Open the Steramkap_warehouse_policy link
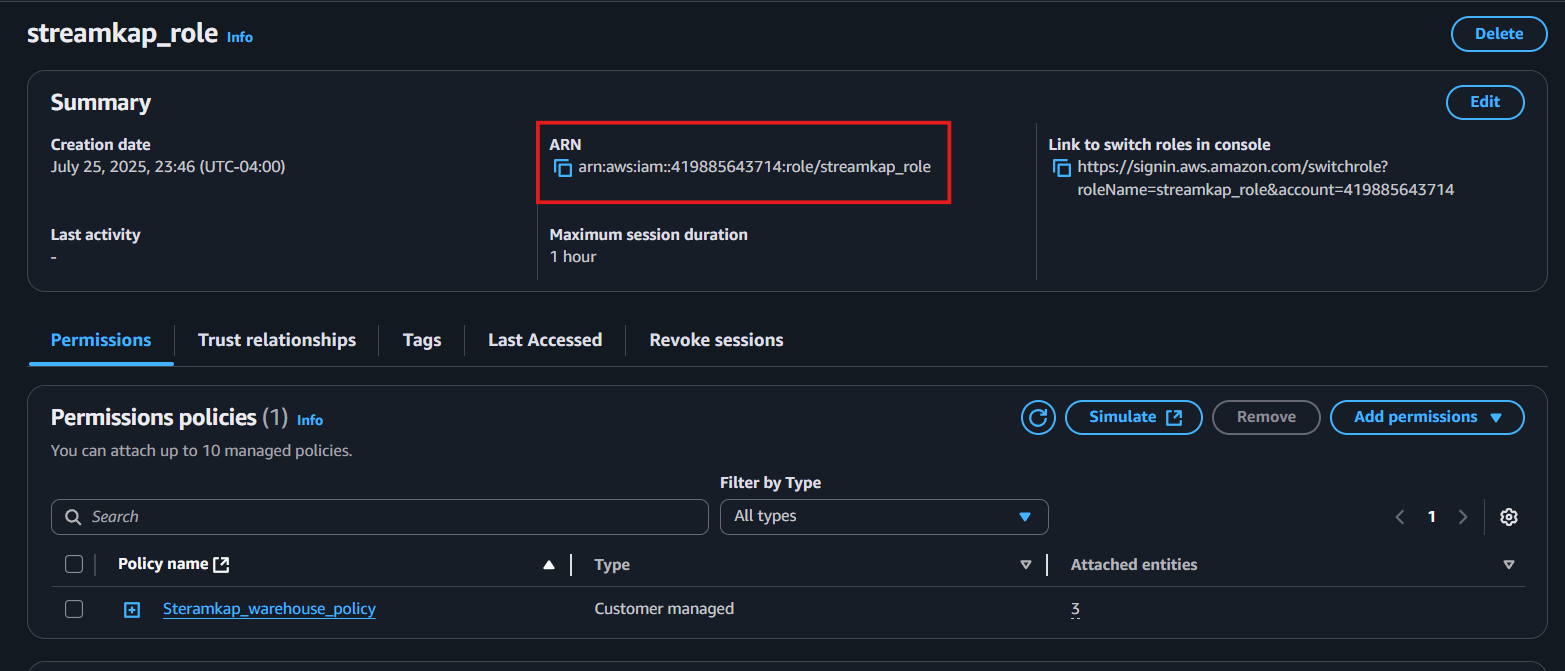This screenshot has width=1565, height=671. pos(269,608)
